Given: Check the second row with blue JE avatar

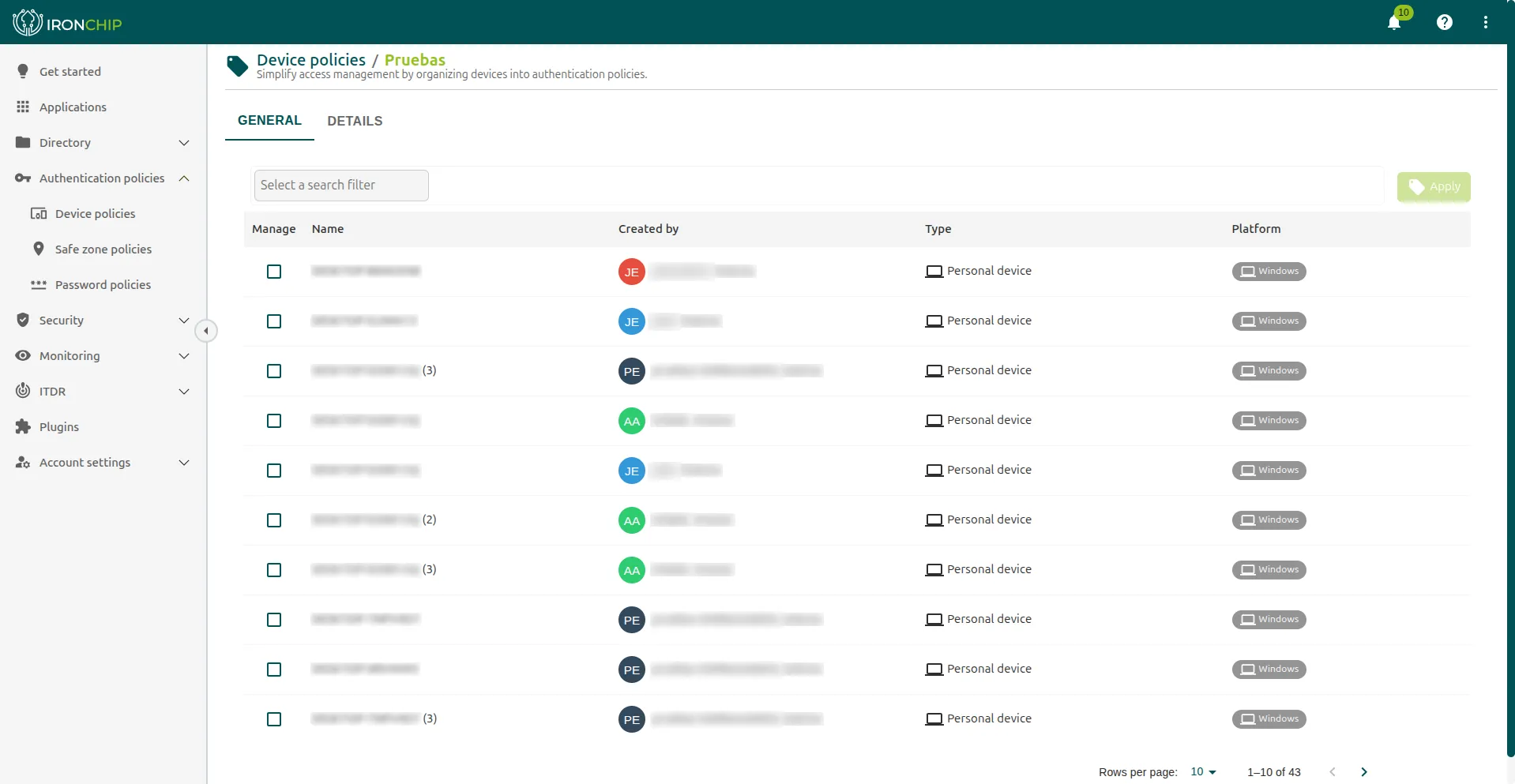Looking at the screenshot, I should coord(274,321).
